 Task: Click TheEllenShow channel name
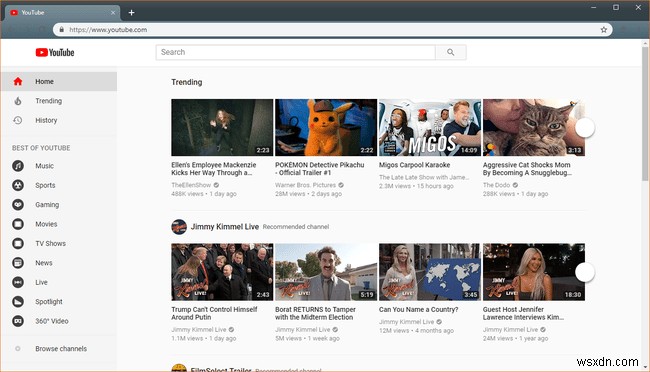click(x=191, y=185)
